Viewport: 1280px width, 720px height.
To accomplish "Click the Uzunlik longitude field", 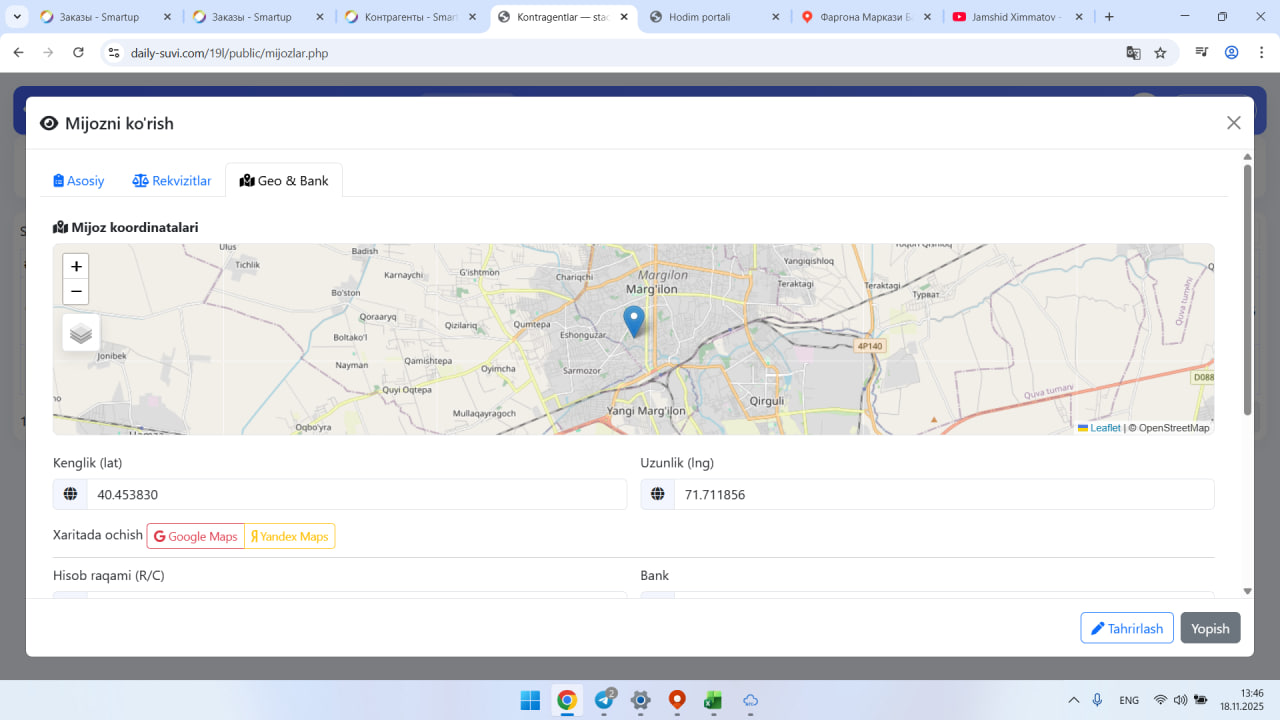I will [x=943, y=495].
